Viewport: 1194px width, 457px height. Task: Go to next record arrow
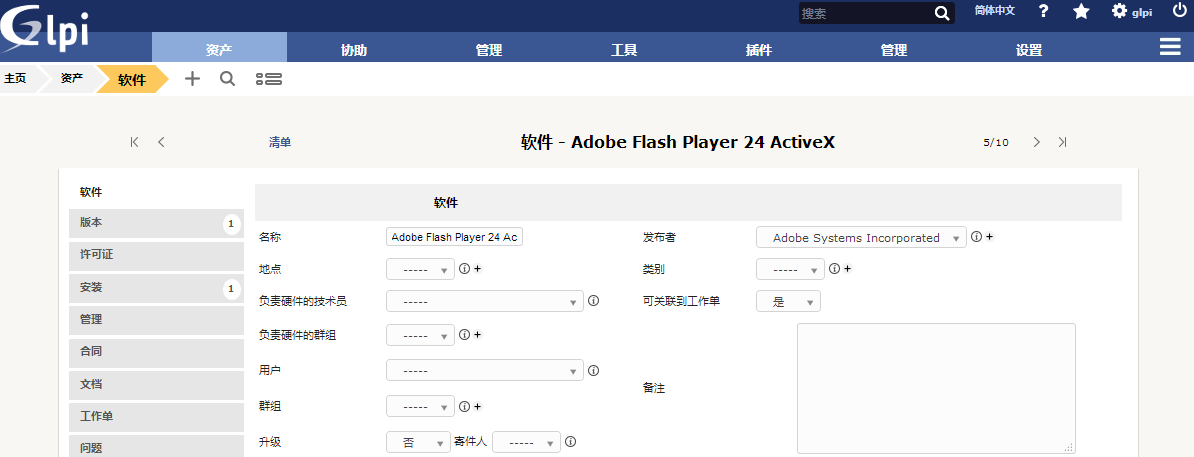(x=1036, y=142)
